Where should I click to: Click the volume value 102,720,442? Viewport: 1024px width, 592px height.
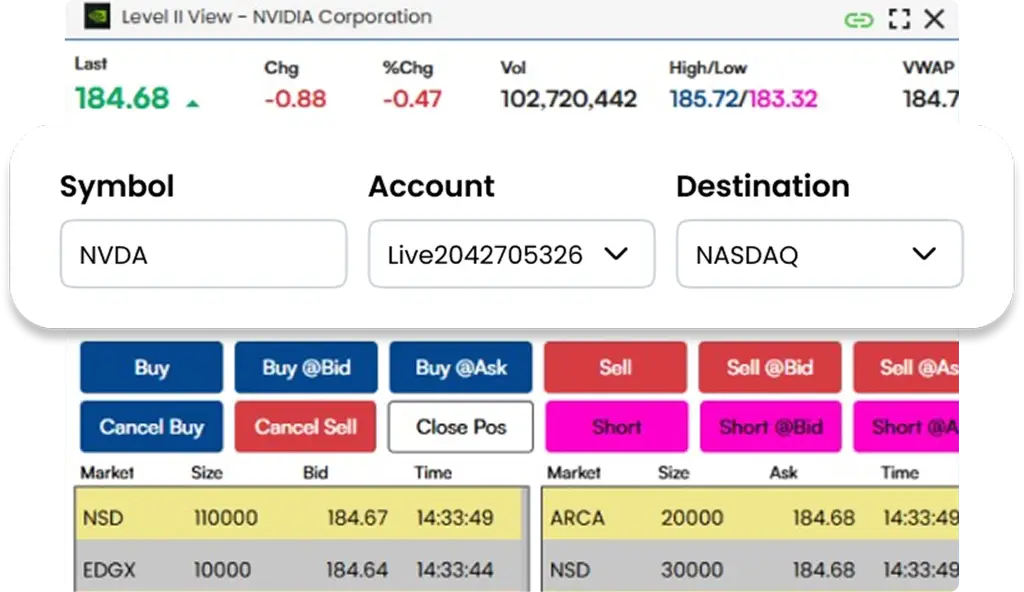tap(568, 99)
